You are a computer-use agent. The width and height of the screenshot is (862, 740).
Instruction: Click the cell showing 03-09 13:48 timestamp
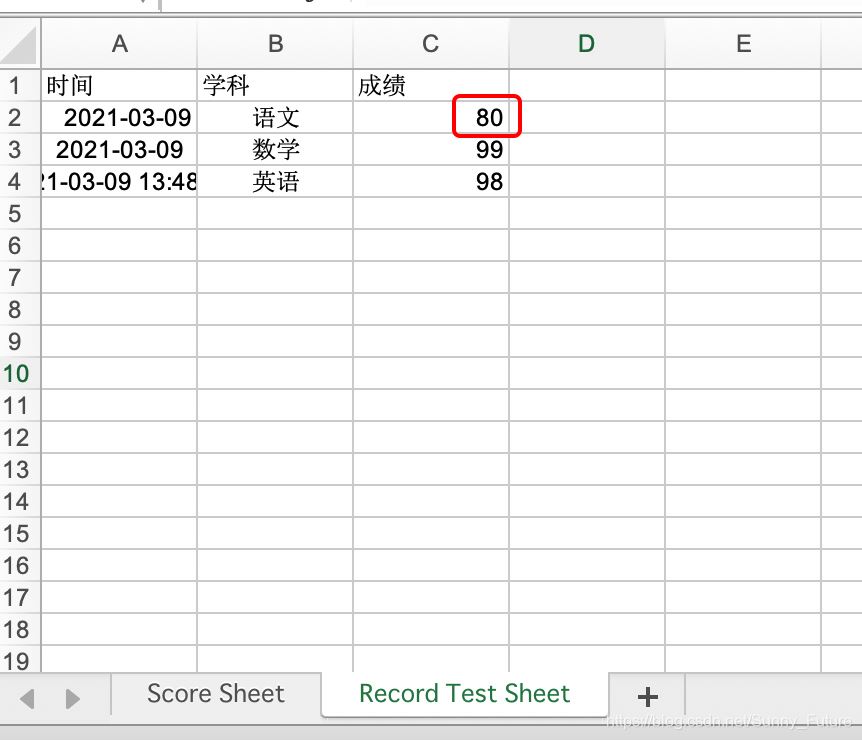(120, 182)
